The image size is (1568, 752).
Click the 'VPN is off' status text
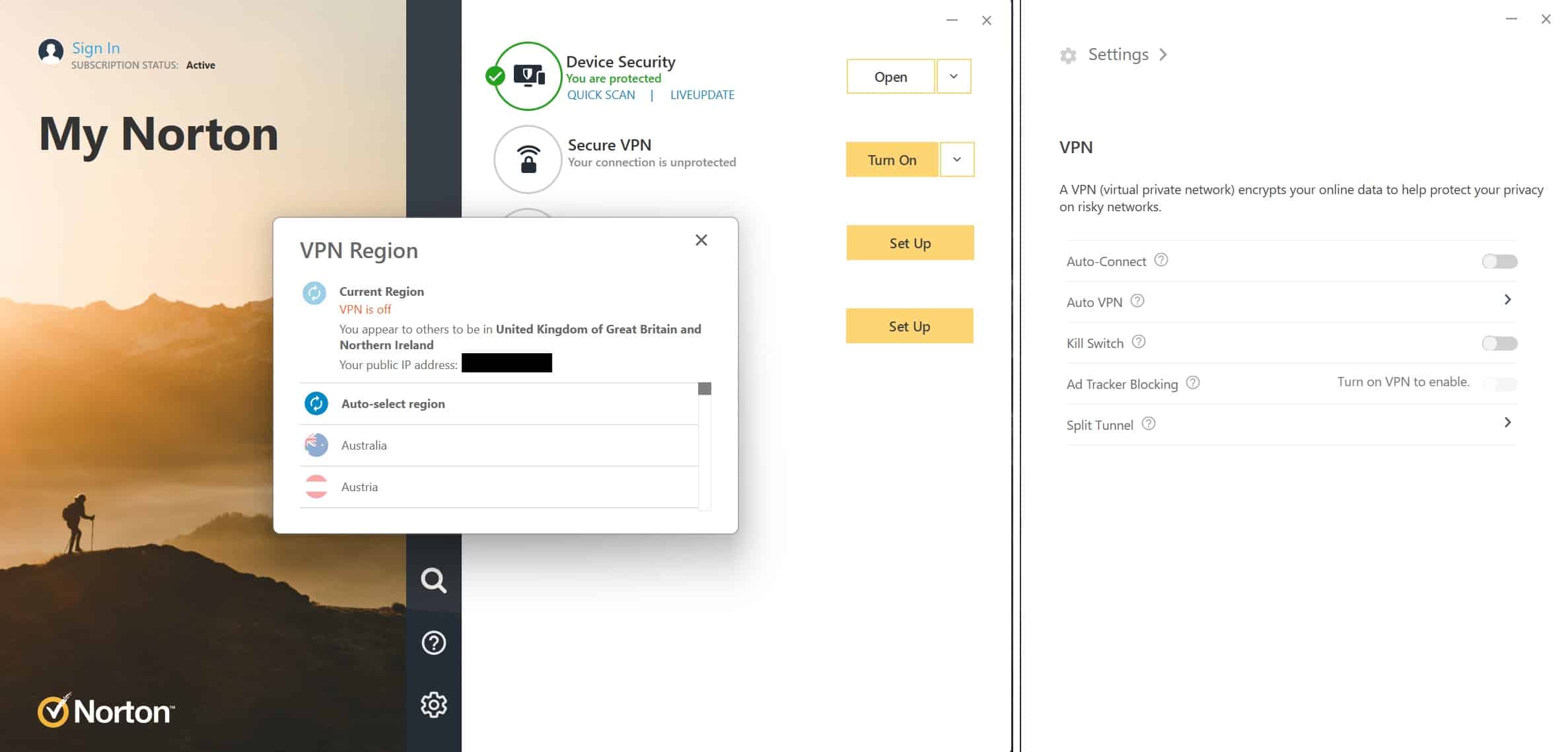(x=365, y=309)
